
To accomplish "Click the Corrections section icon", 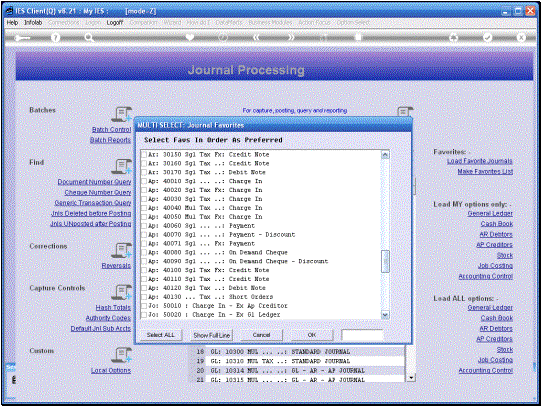I will click(x=121, y=250).
